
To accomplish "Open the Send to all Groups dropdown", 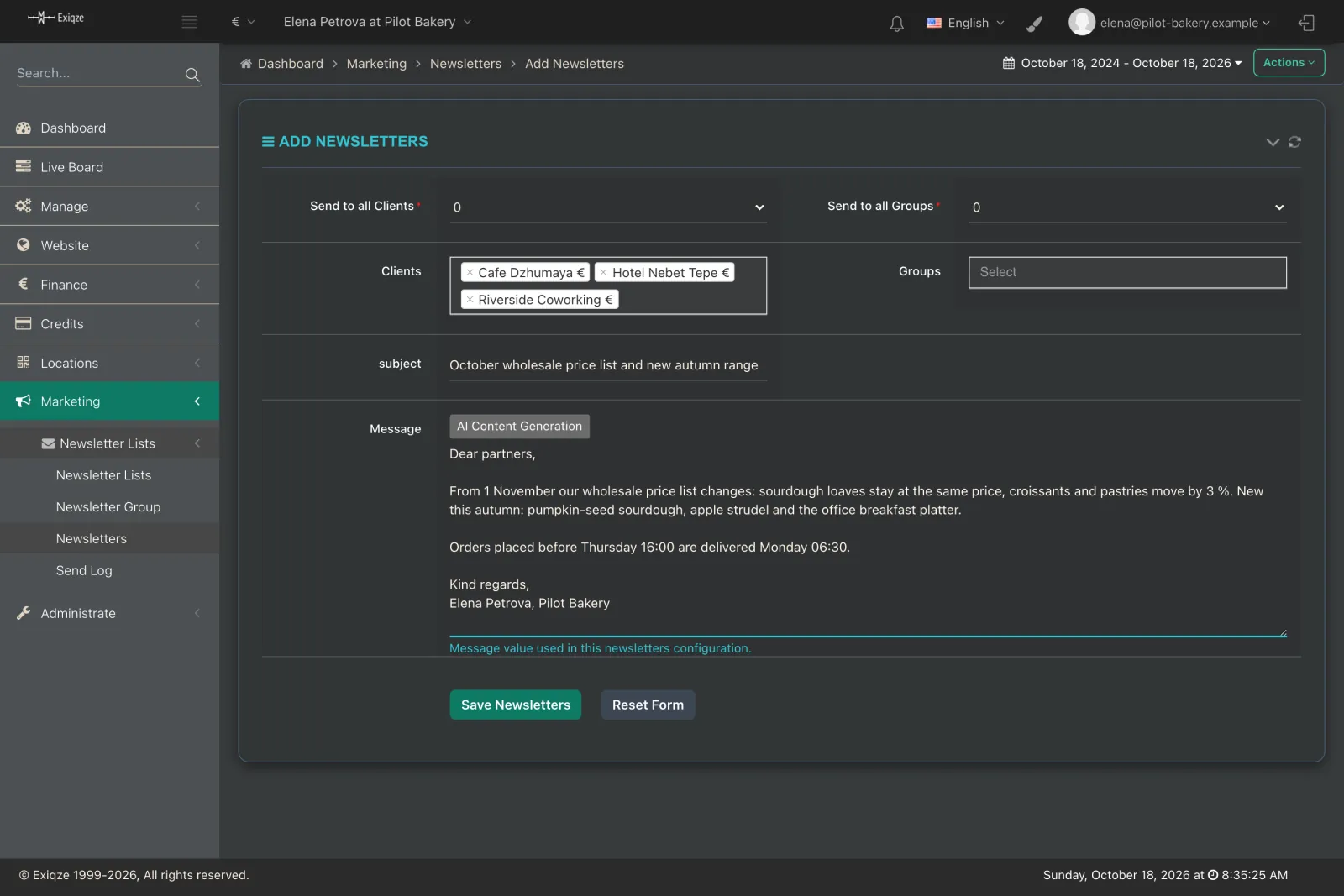I will click(x=1127, y=207).
